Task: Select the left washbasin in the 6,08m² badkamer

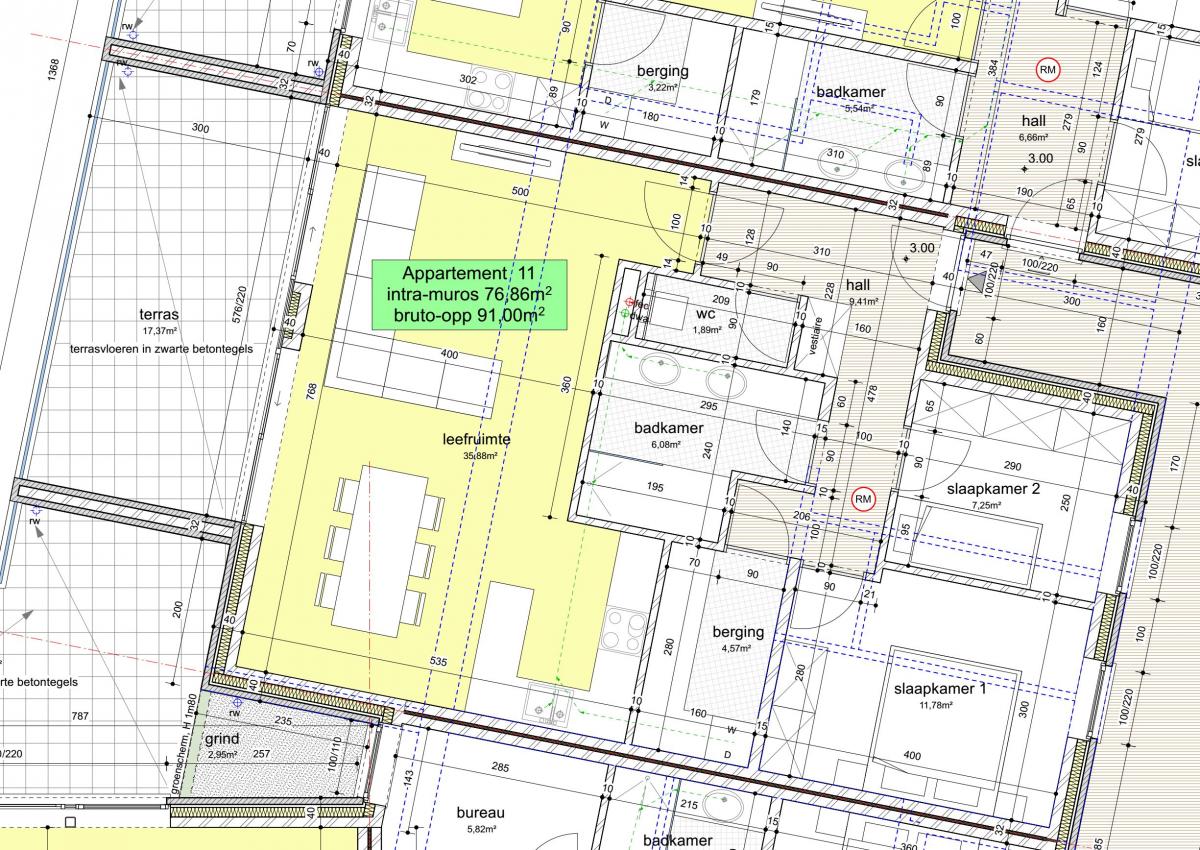Action: [657, 372]
